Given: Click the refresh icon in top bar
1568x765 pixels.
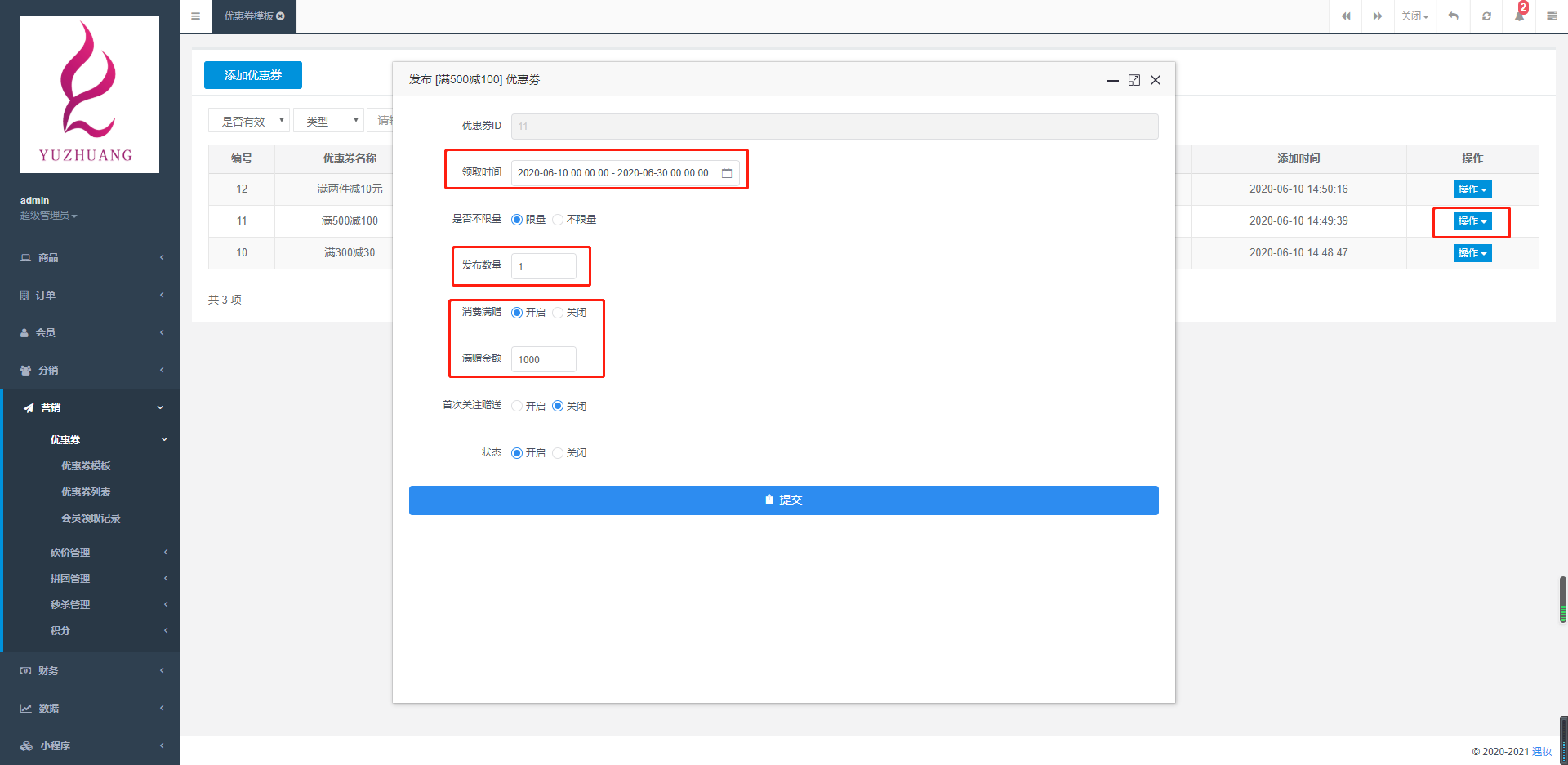Looking at the screenshot, I should tap(1486, 16).
